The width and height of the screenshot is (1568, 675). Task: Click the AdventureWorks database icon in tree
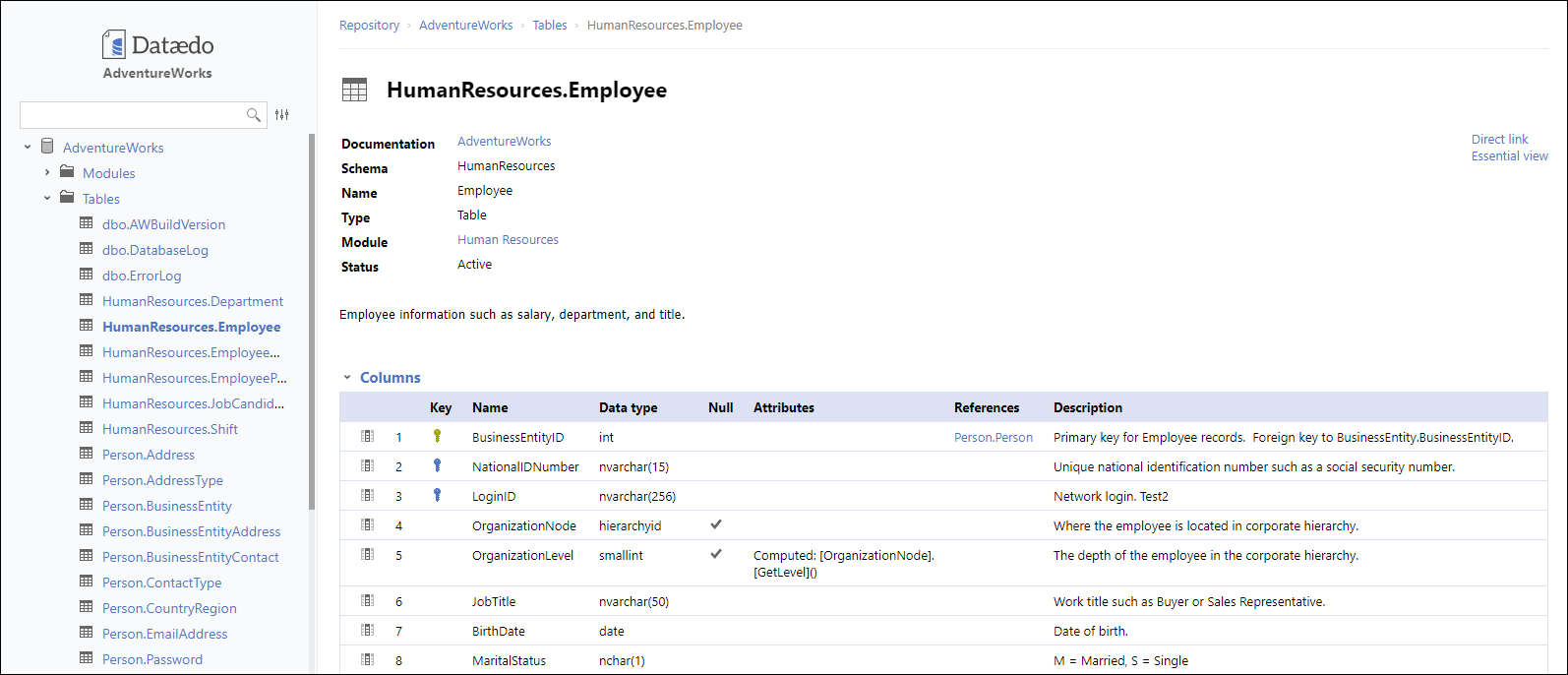[x=47, y=147]
